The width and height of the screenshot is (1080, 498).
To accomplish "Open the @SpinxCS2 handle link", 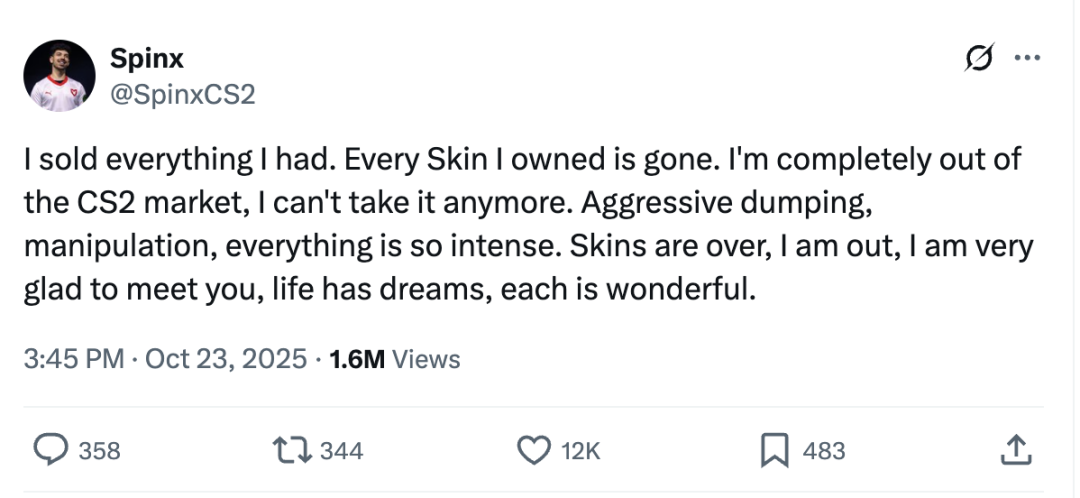I will coord(183,95).
